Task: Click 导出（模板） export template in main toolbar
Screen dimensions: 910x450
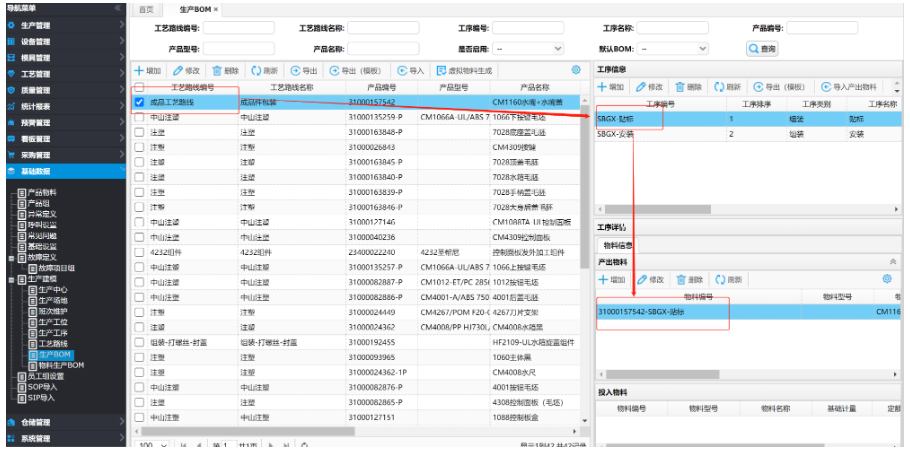Action: (x=355, y=70)
